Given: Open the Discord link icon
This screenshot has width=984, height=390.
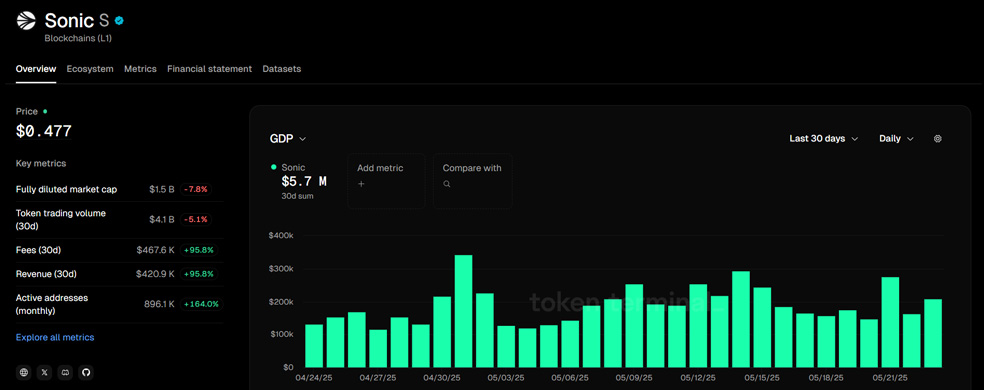Looking at the screenshot, I should (x=65, y=372).
